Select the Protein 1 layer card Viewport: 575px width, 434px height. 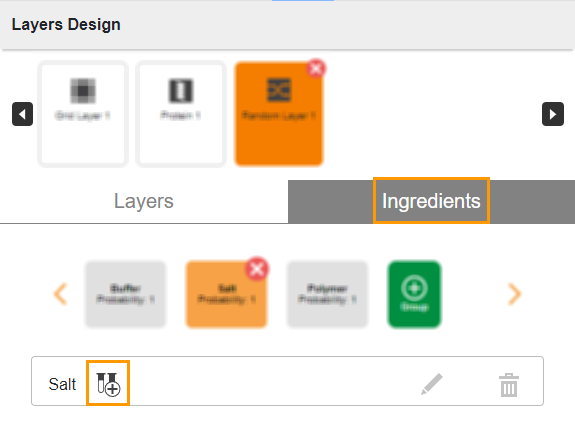click(180, 114)
